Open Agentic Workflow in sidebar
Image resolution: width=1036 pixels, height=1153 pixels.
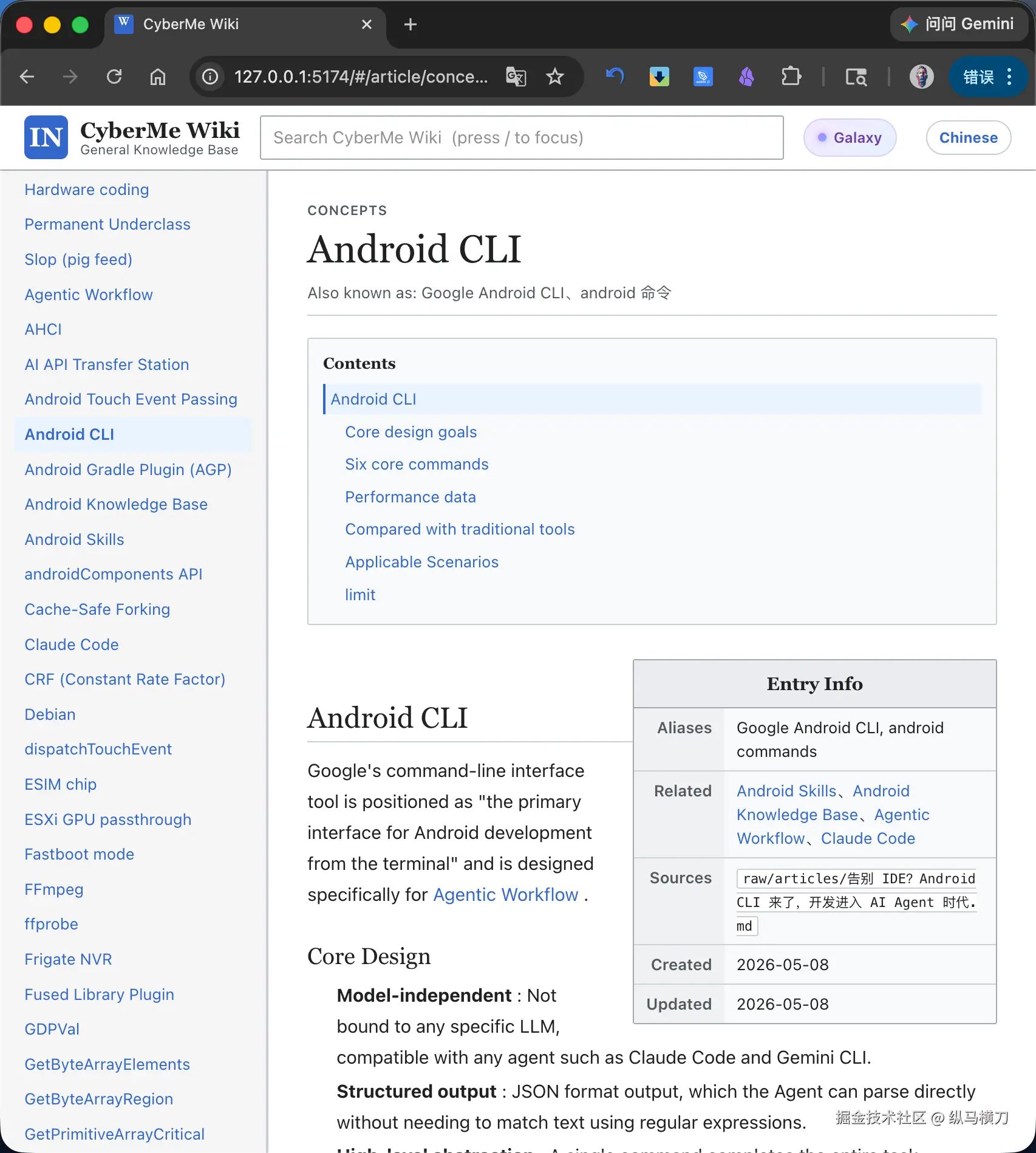click(x=89, y=295)
